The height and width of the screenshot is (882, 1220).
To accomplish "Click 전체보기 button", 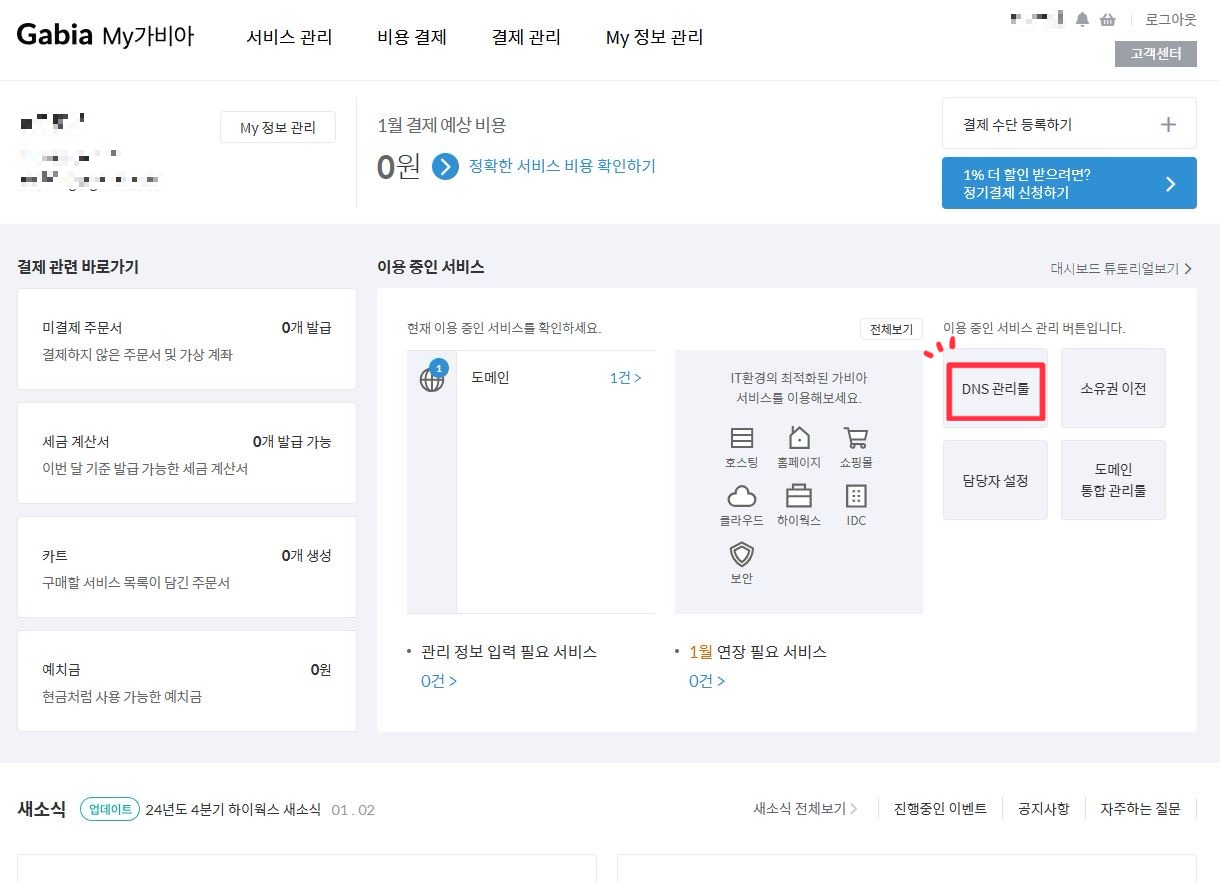I will click(891, 329).
